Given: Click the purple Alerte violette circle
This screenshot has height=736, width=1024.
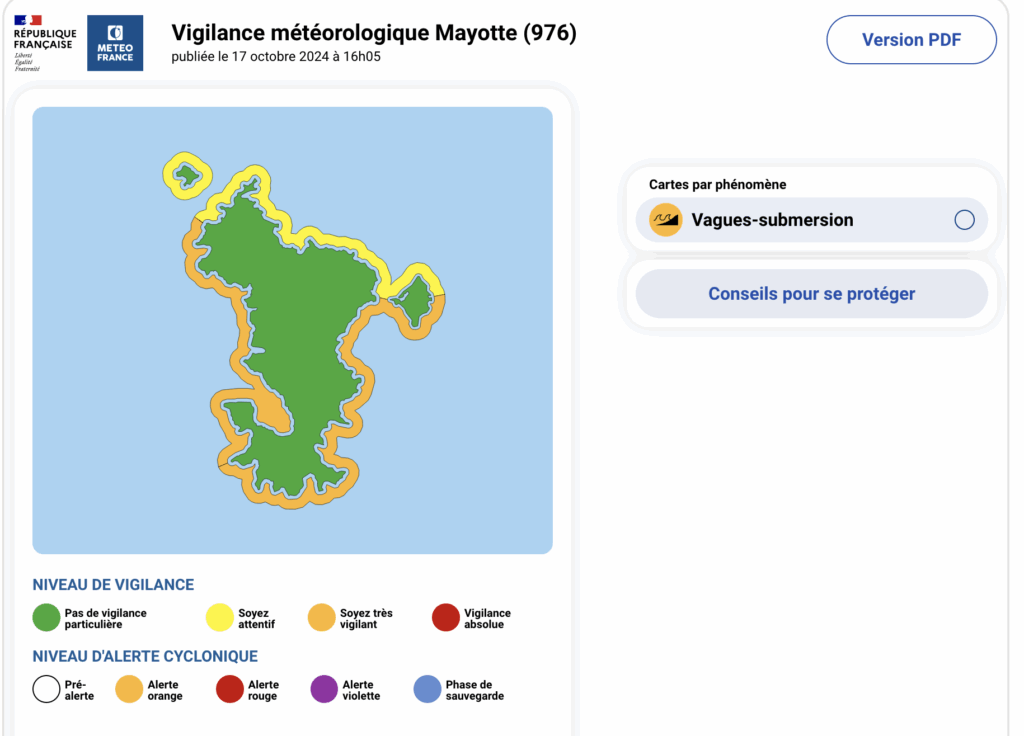Looking at the screenshot, I should pyautogui.click(x=324, y=689).
